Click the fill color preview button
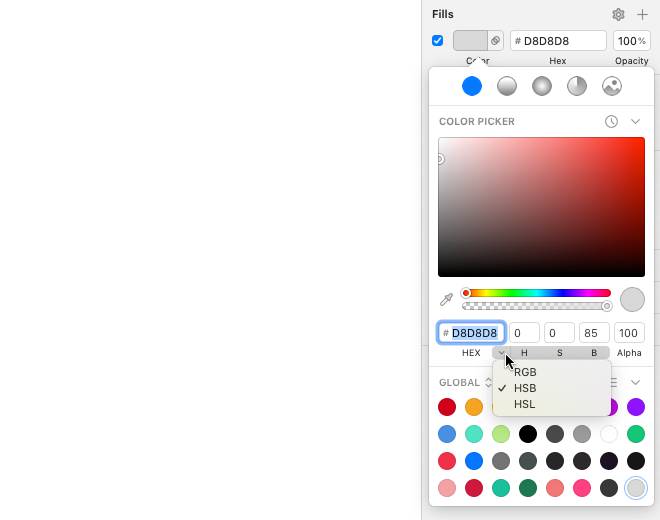This screenshot has width=660, height=520. (470, 41)
